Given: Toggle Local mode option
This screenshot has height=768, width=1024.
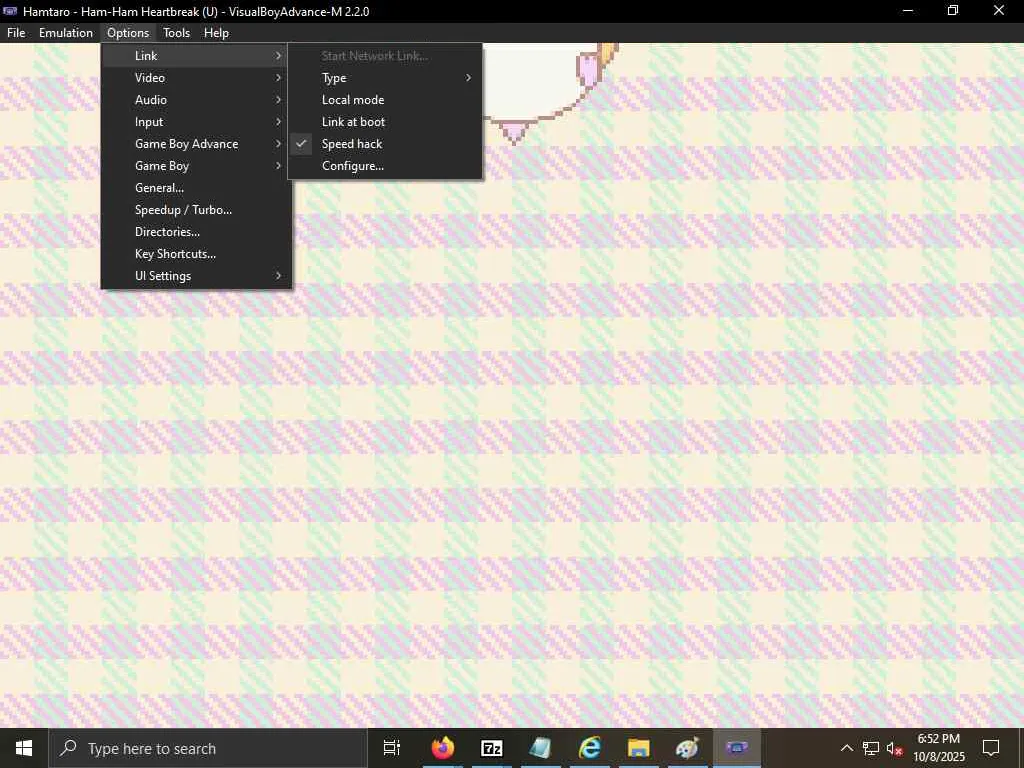Looking at the screenshot, I should point(385,100).
